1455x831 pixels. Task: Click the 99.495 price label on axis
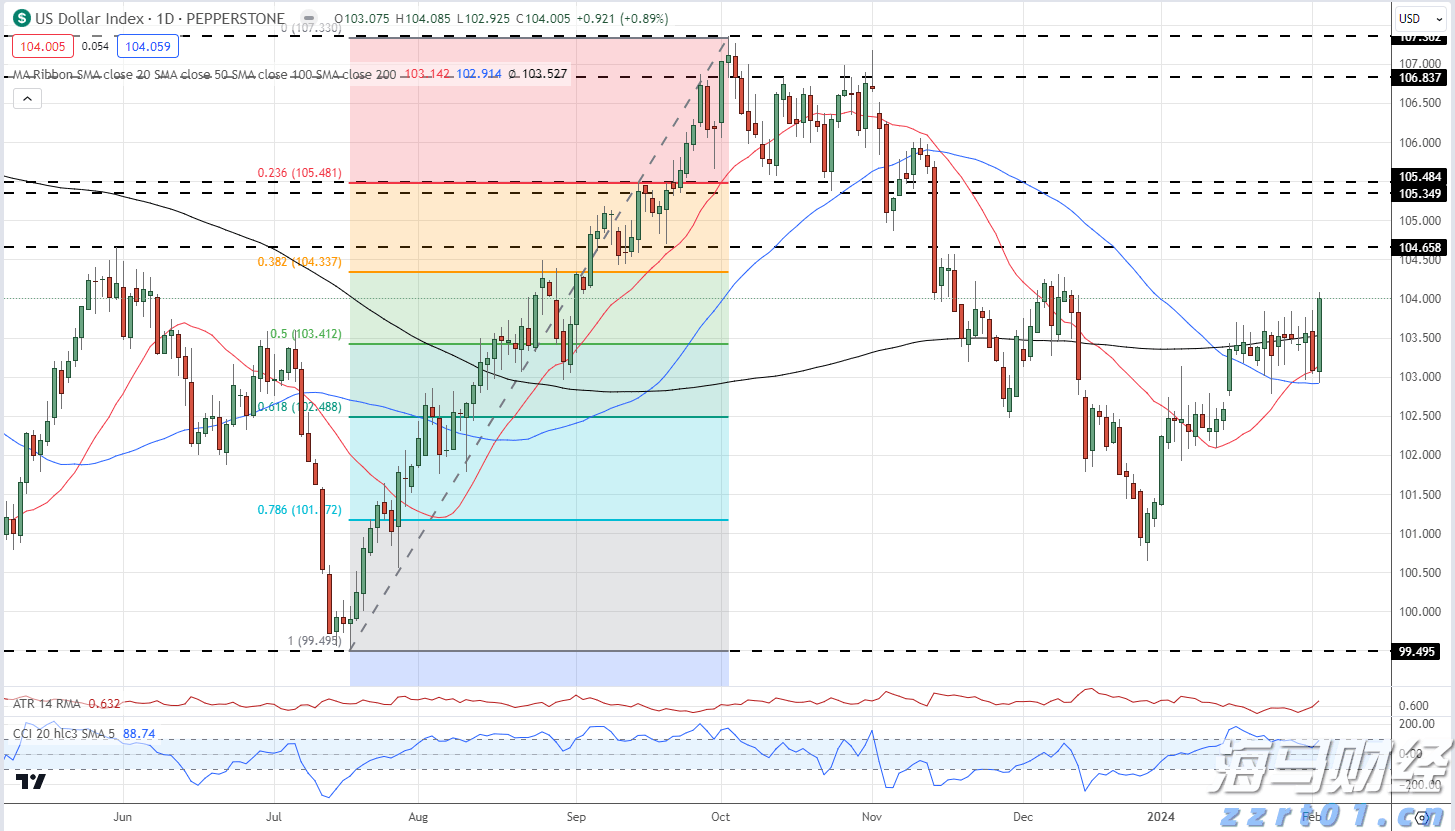pyautogui.click(x=1416, y=652)
